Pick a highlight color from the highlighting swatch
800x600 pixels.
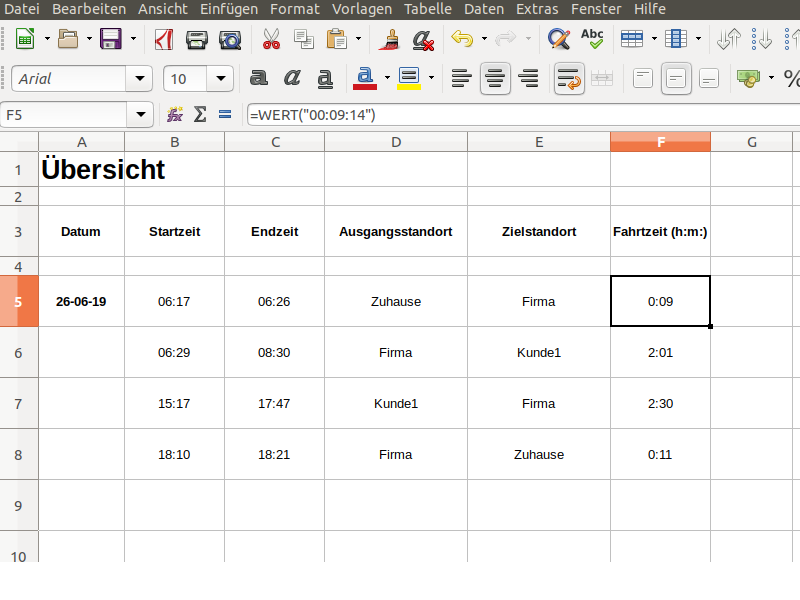pos(410,78)
